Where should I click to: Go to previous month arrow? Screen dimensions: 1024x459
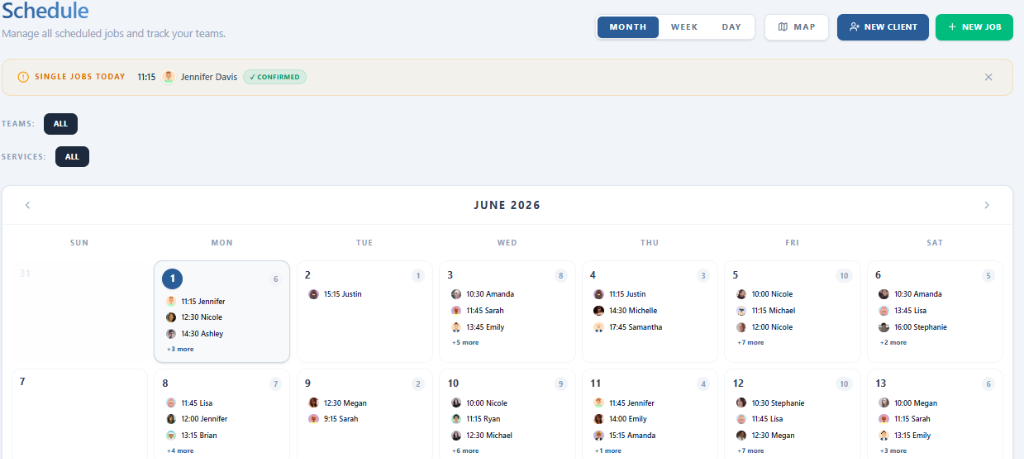pos(27,205)
